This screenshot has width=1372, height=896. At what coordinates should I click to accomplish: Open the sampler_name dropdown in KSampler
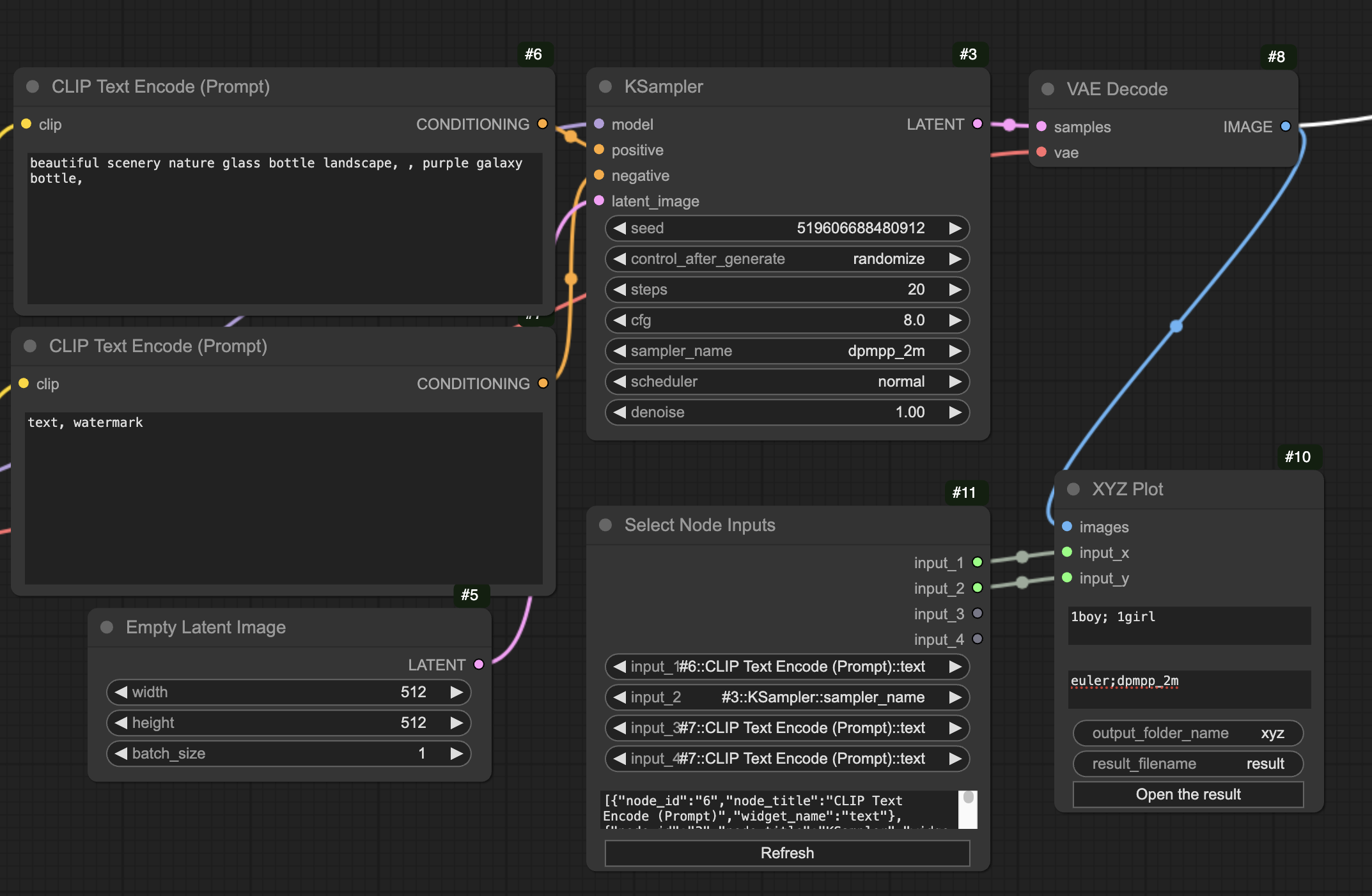point(786,351)
